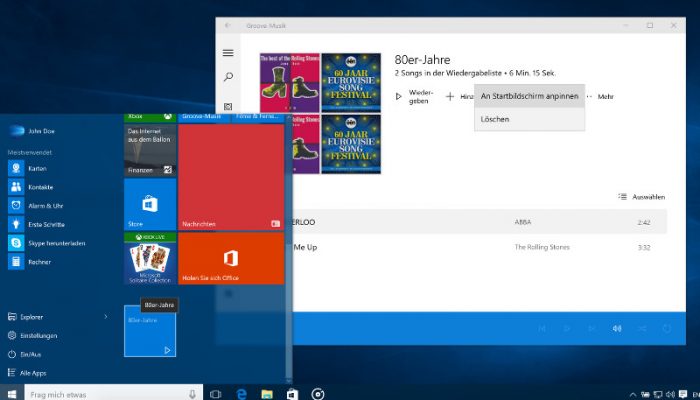Click Skype herunterladen
This screenshot has height=400, width=700.
coord(46,243)
